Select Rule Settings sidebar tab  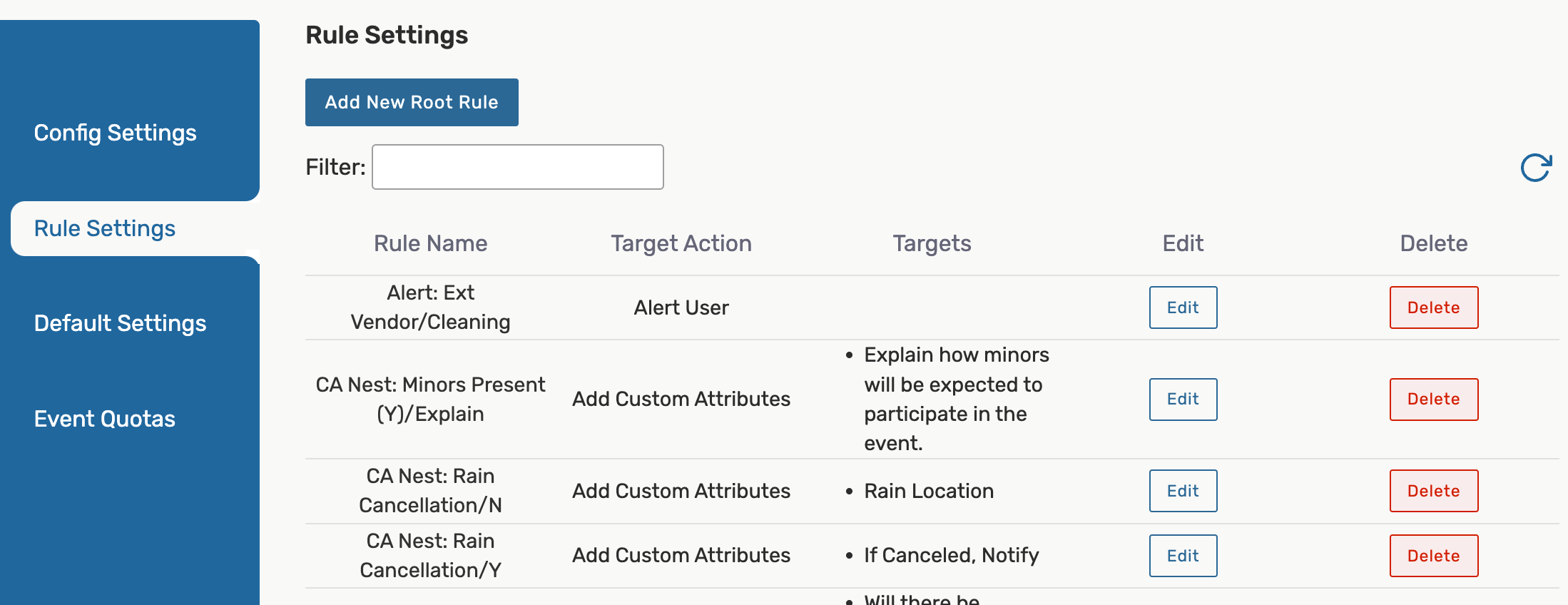(105, 228)
